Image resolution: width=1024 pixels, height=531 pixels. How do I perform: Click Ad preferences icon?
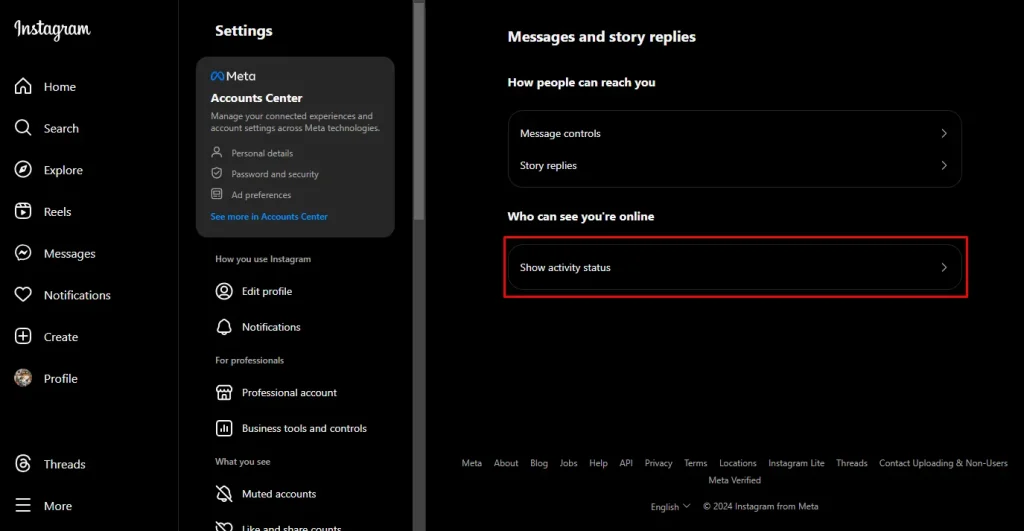pyautogui.click(x=217, y=194)
